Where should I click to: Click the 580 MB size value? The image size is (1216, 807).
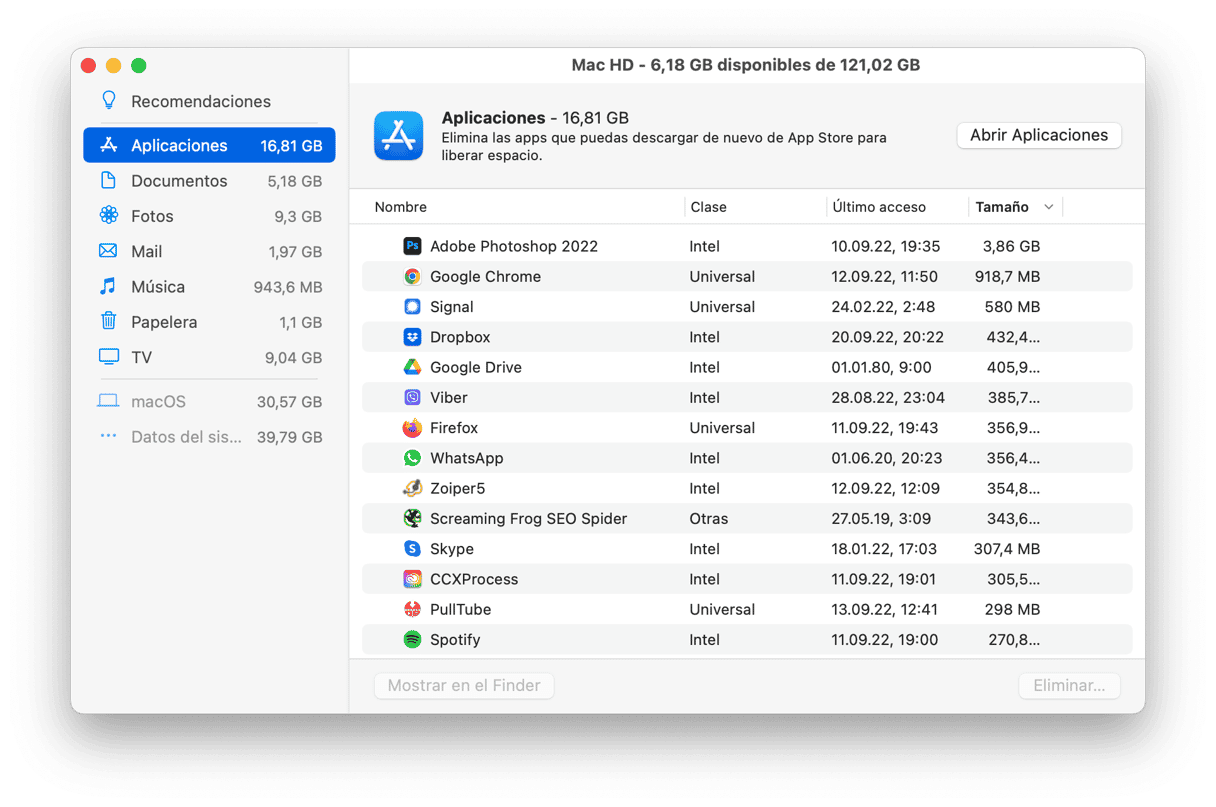1012,307
